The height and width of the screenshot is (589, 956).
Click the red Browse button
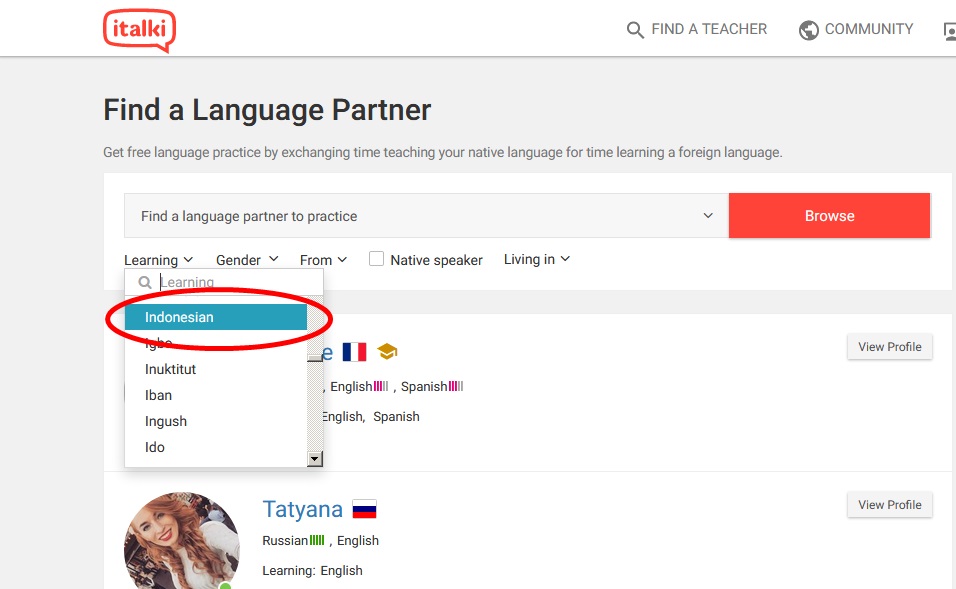coord(829,215)
